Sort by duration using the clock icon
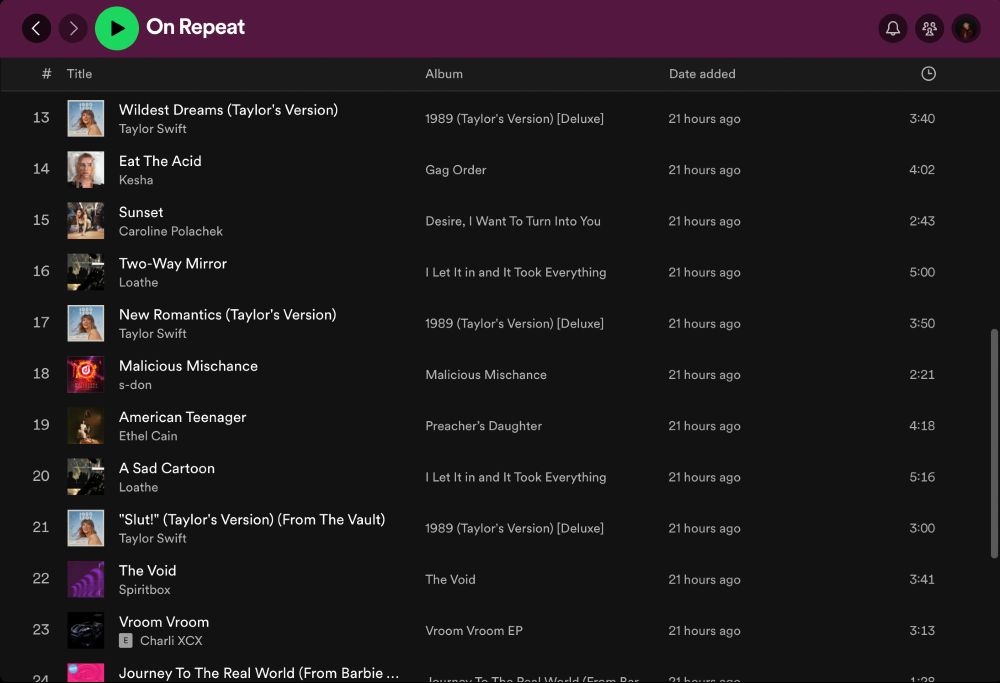This screenshot has width=1000, height=683. (929, 74)
